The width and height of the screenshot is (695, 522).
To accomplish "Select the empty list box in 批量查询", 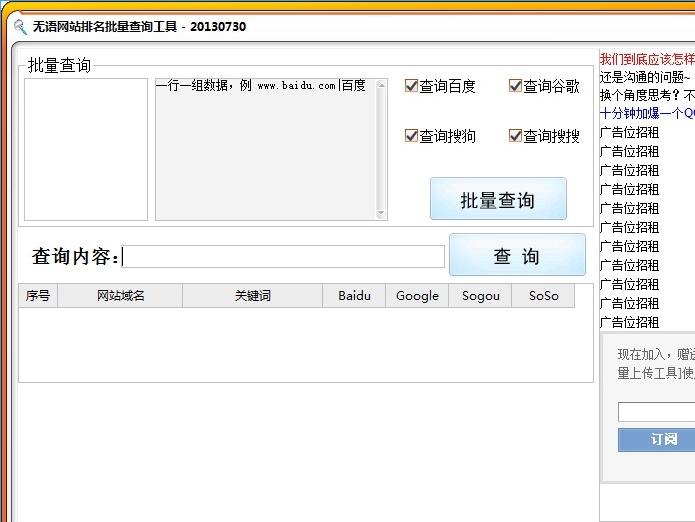I will tap(86, 149).
